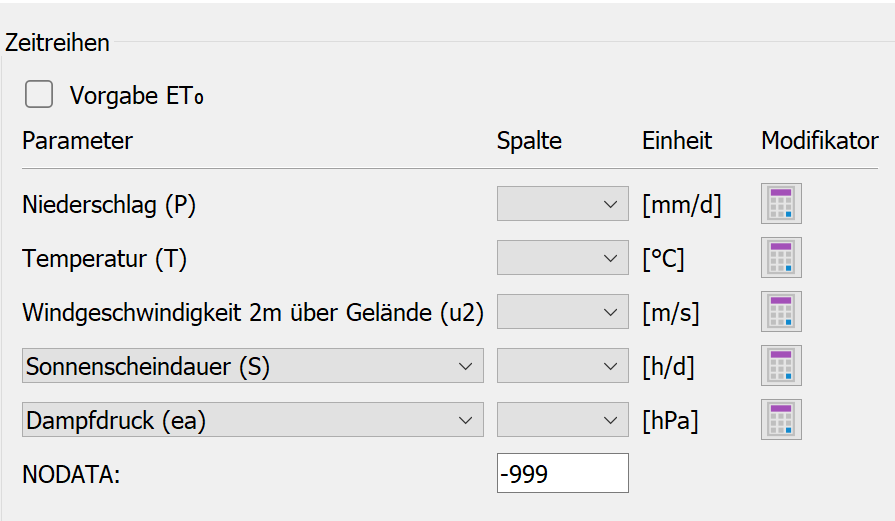Expand the column dropdown in the [hPa] row
Image resolution: width=895 pixels, height=521 pixels.
click(x=562, y=420)
